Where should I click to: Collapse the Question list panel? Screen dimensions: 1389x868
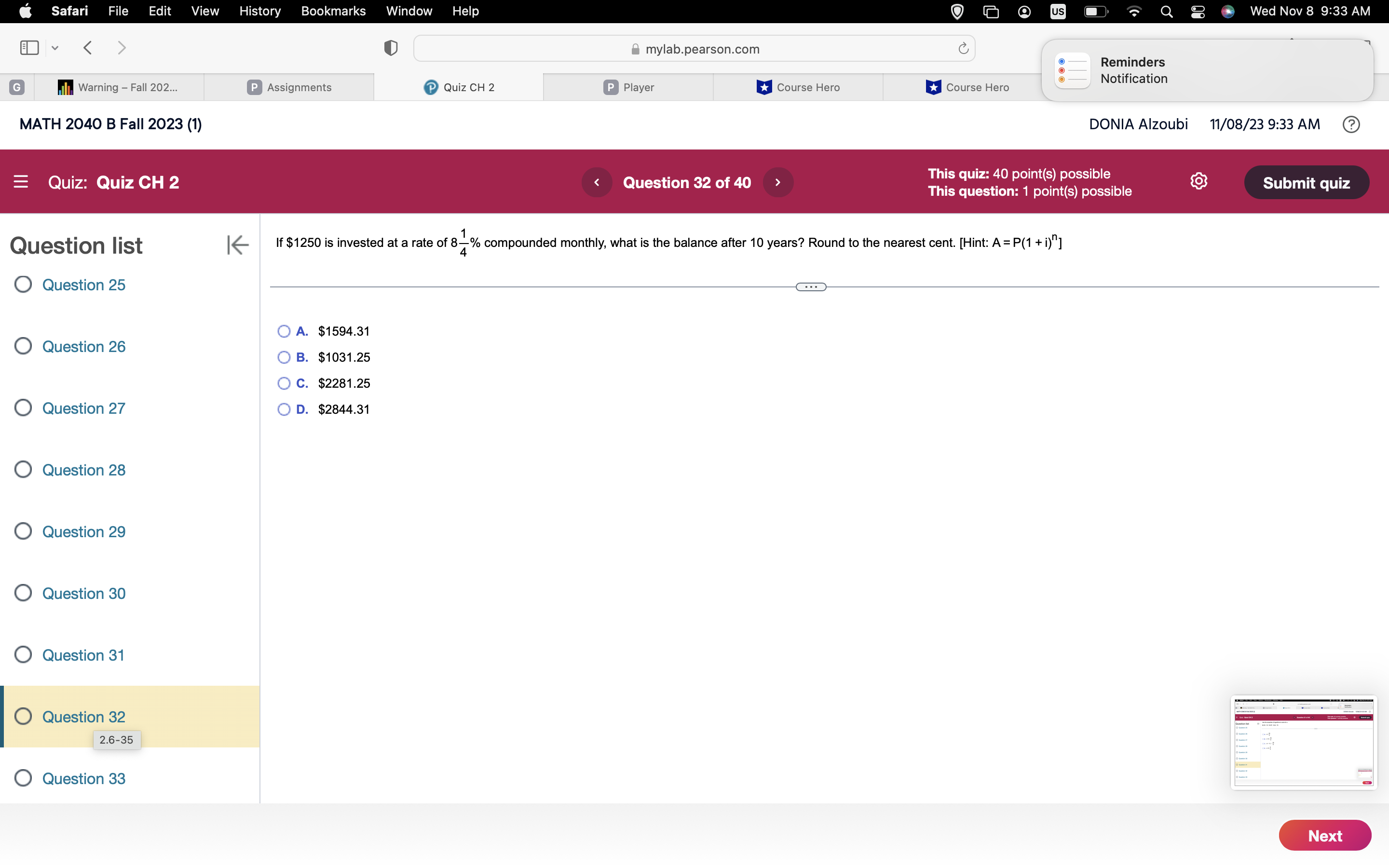coord(237,244)
